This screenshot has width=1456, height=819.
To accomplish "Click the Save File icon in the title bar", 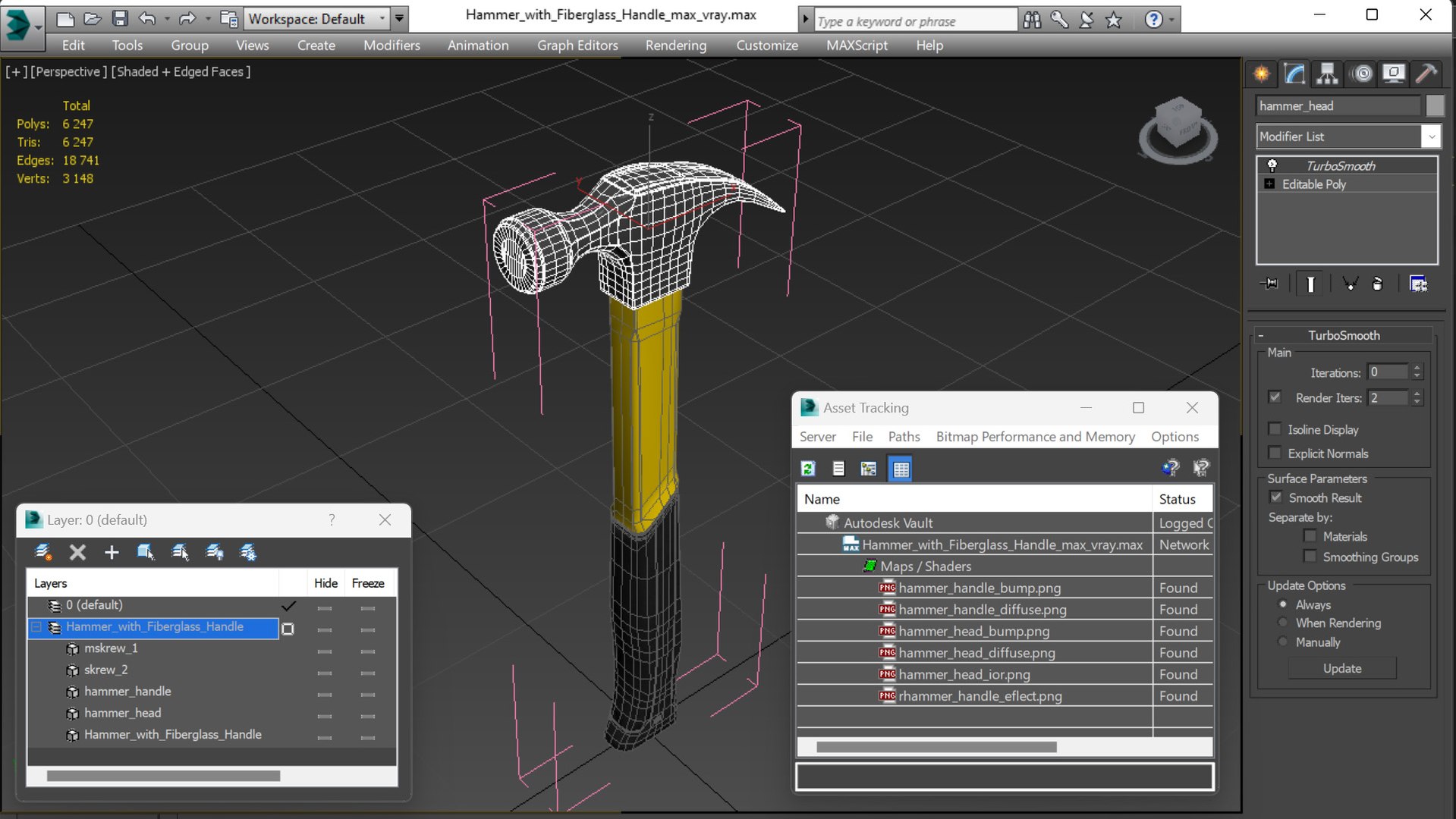I will click(120, 18).
